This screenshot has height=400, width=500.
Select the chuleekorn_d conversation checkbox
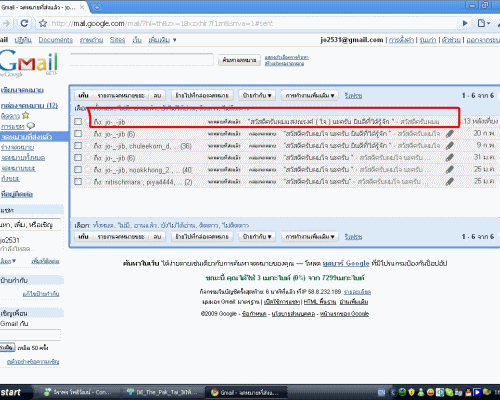click(78, 146)
